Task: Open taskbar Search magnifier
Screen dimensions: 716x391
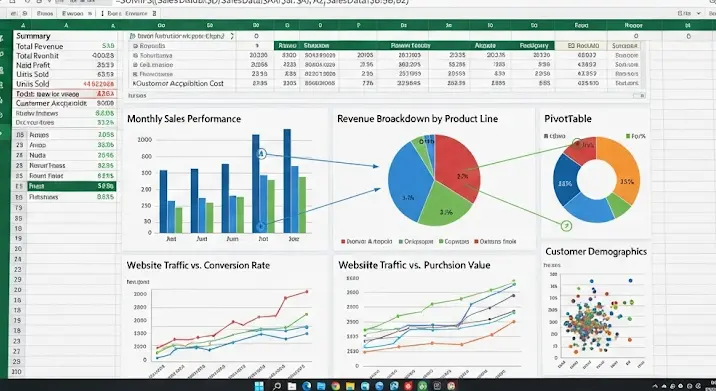Action: coord(277,386)
